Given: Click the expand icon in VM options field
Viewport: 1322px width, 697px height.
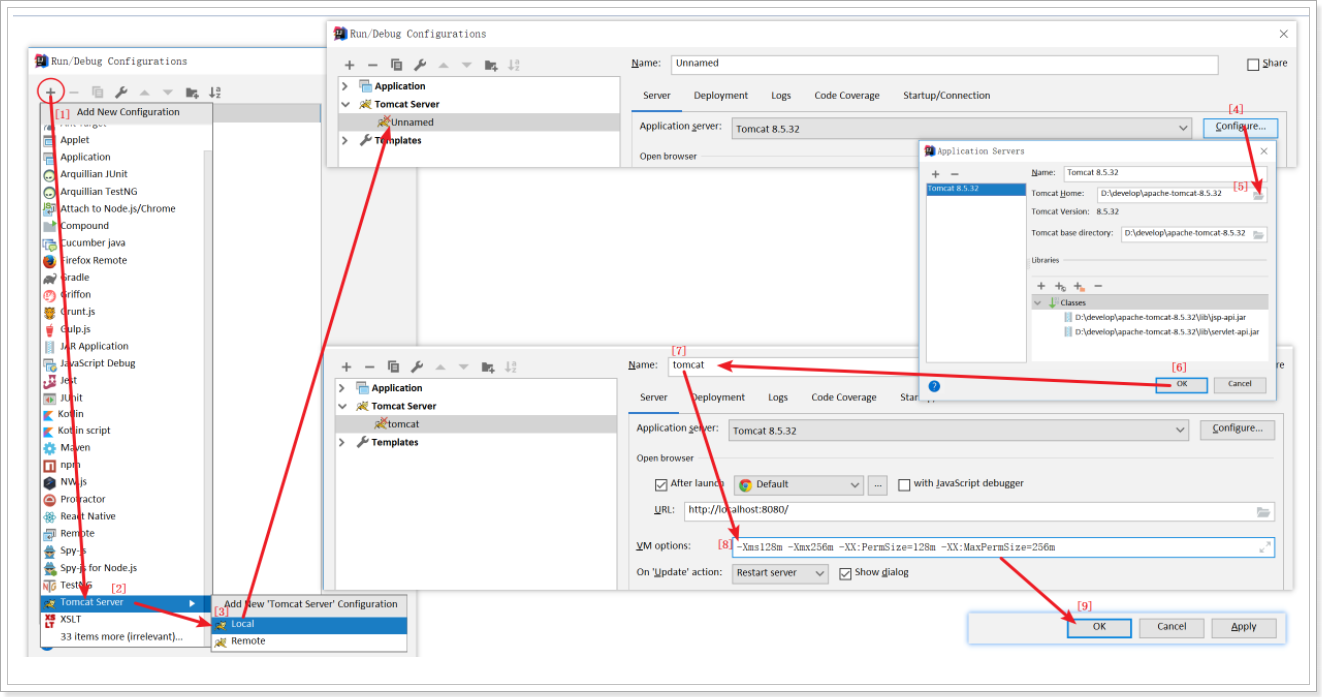Looking at the screenshot, I should click(1265, 547).
